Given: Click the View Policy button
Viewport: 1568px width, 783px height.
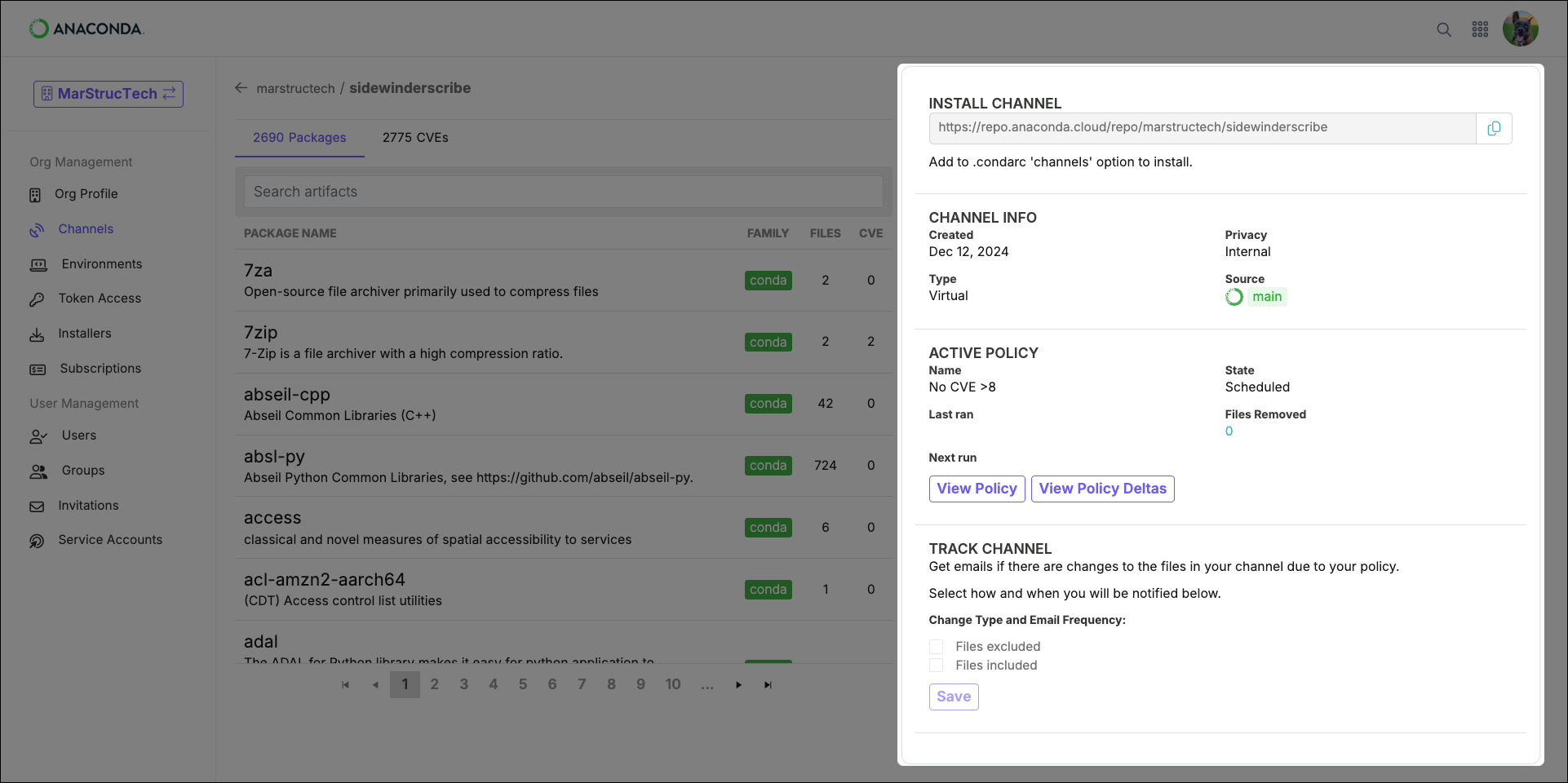Looking at the screenshot, I should [977, 489].
